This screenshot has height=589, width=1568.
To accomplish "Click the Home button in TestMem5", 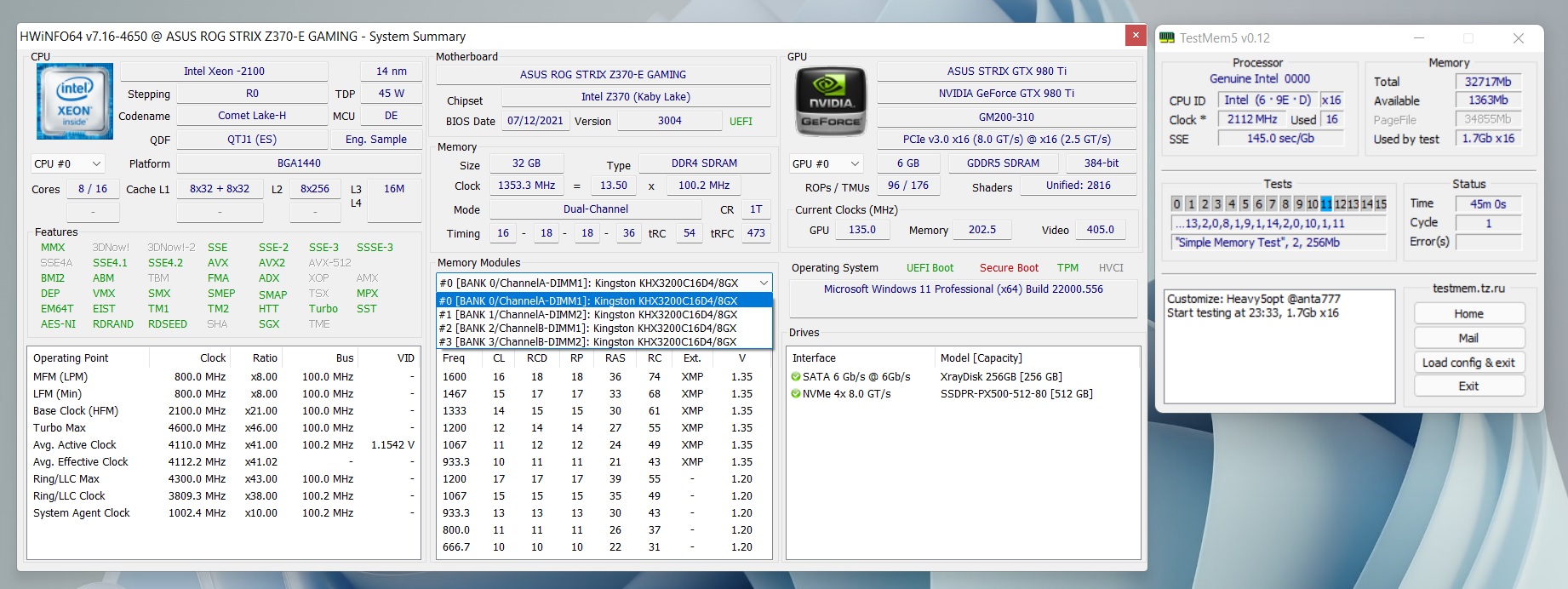I will click(x=1469, y=313).
